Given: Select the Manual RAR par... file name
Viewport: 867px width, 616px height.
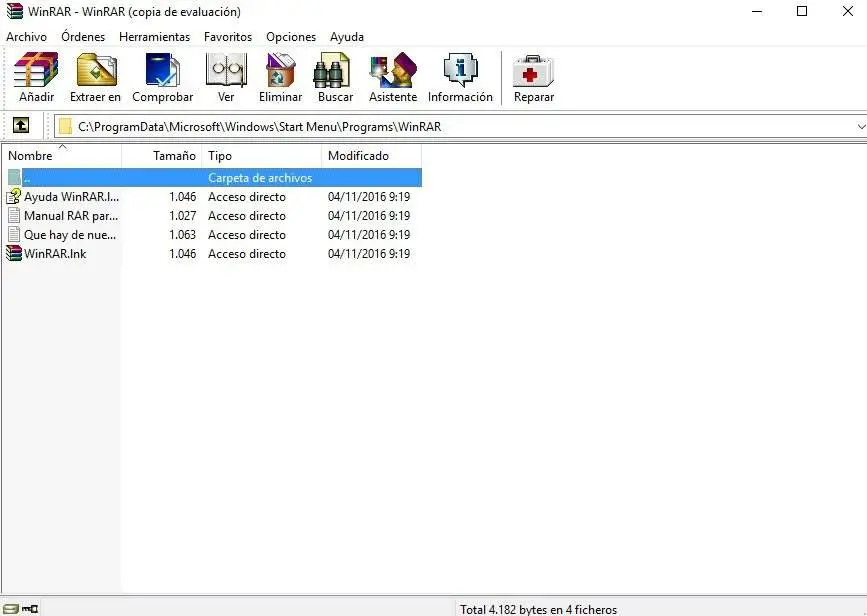Looking at the screenshot, I should tap(71, 216).
